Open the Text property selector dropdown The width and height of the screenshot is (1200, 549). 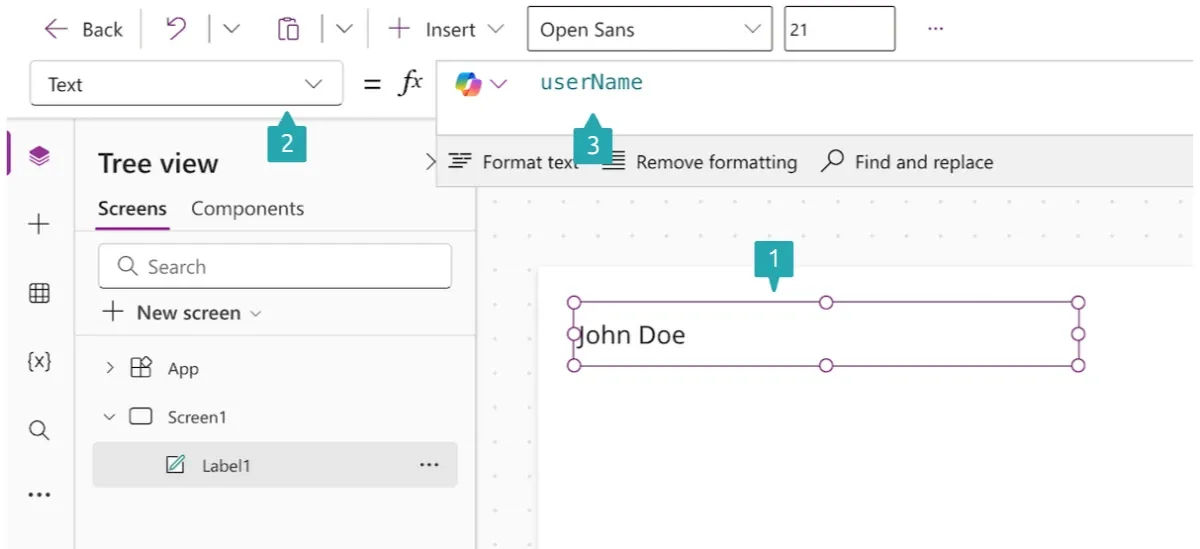(x=187, y=84)
